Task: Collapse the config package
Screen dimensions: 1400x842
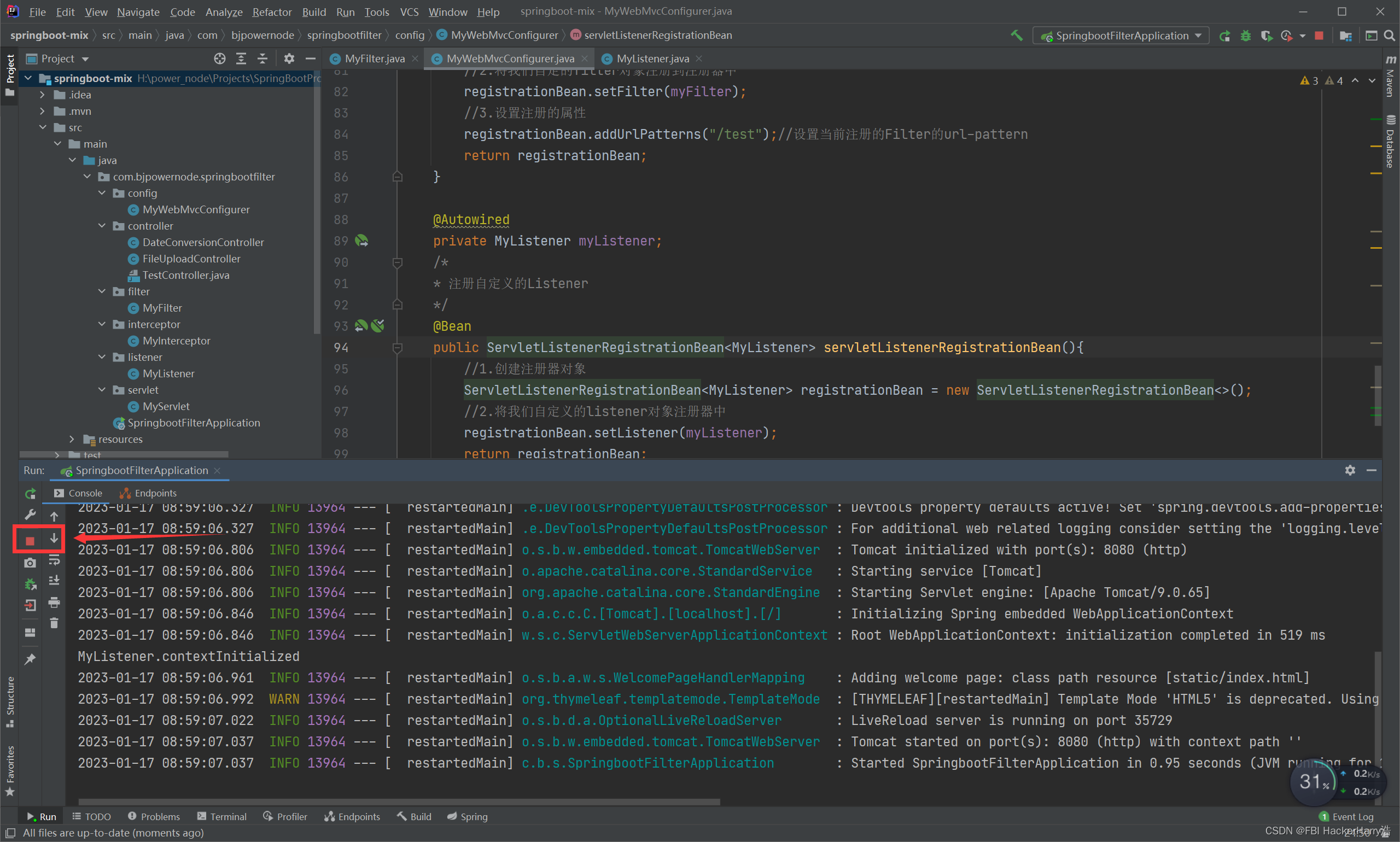Action: click(102, 193)
